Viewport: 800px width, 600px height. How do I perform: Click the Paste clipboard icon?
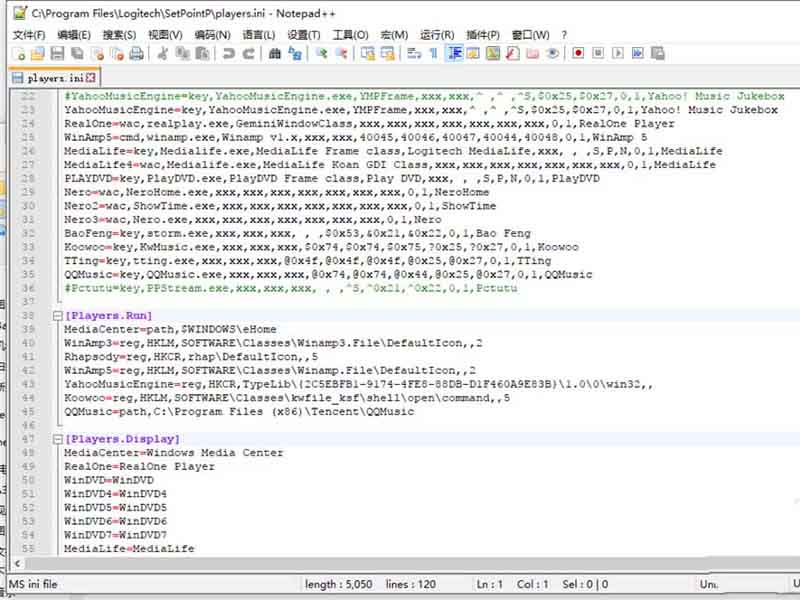(202, 54)
